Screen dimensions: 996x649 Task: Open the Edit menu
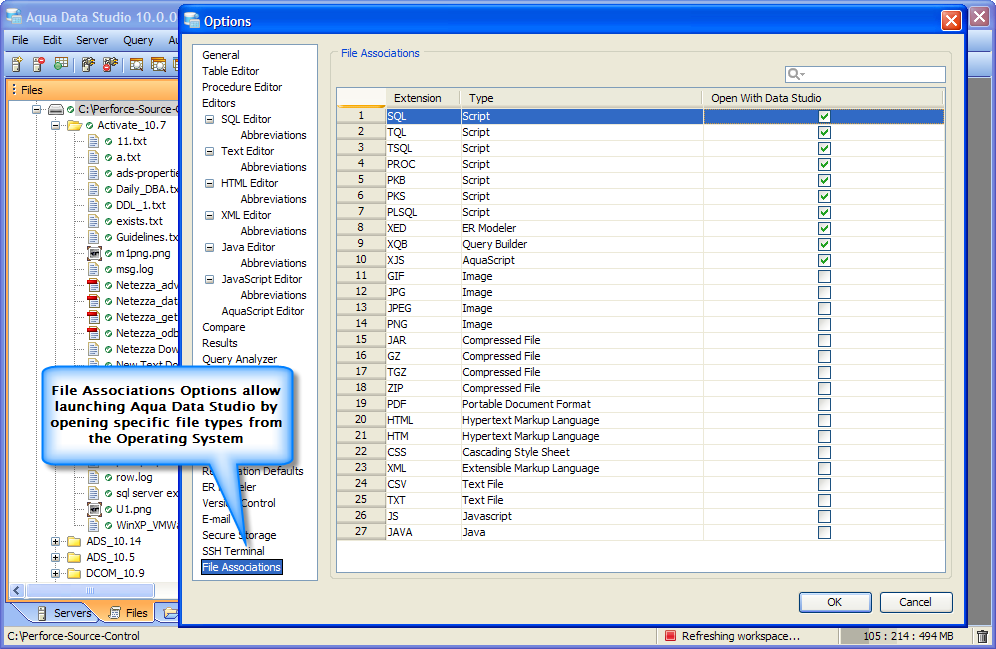(52, 40)
